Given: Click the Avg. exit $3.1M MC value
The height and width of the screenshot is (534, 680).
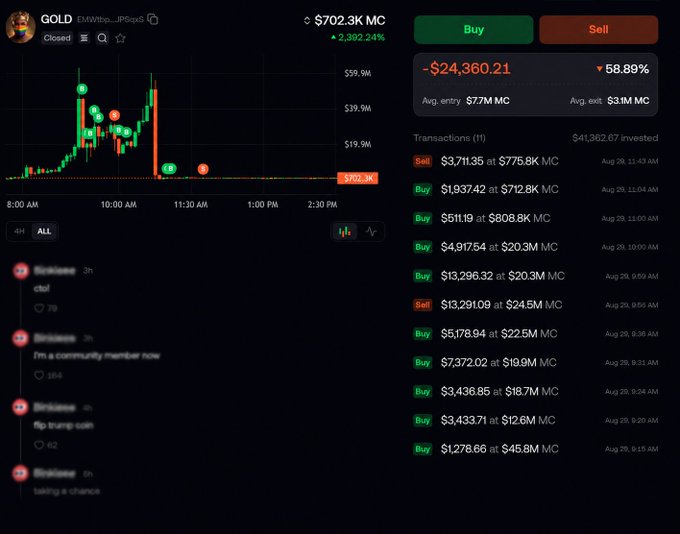Looking at the screenshot, I should pos(628,101).
